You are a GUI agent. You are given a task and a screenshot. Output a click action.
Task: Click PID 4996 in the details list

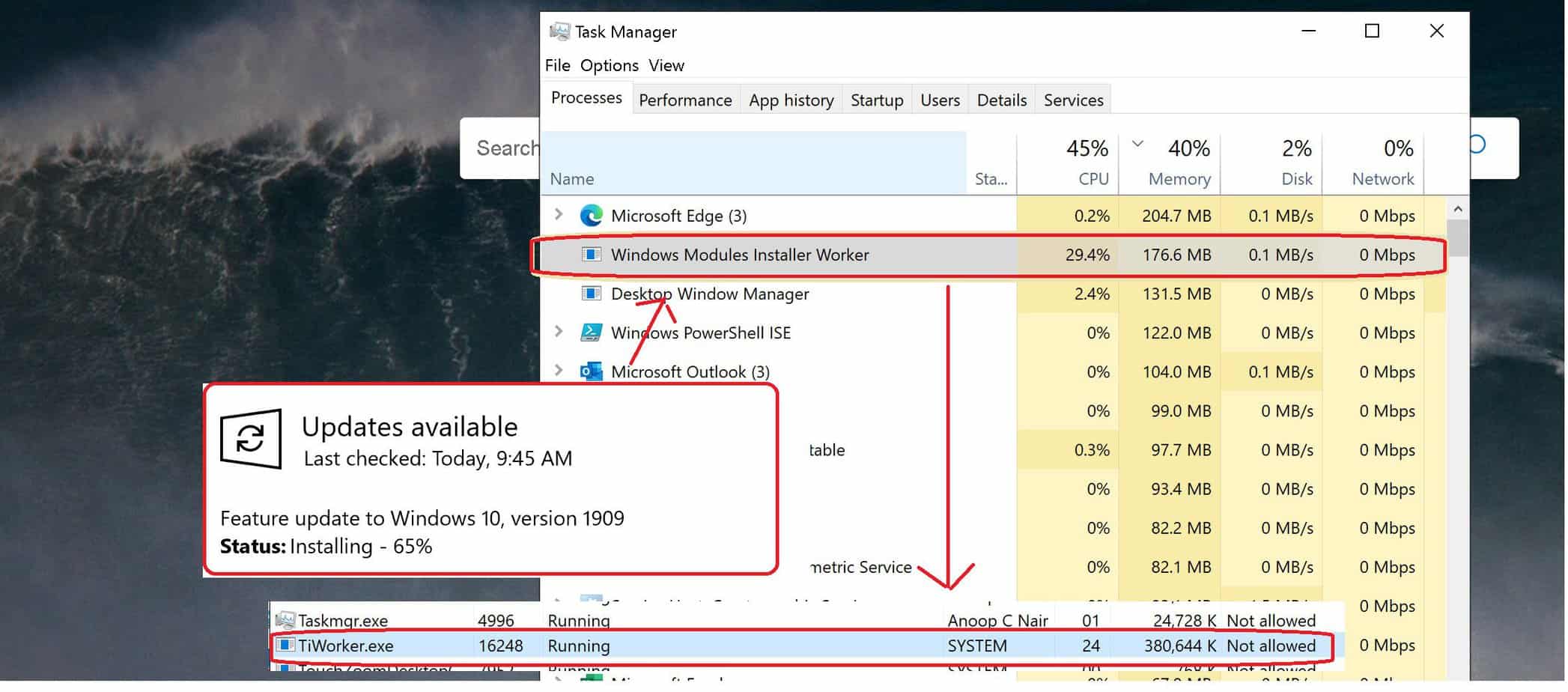click(496, 620)
